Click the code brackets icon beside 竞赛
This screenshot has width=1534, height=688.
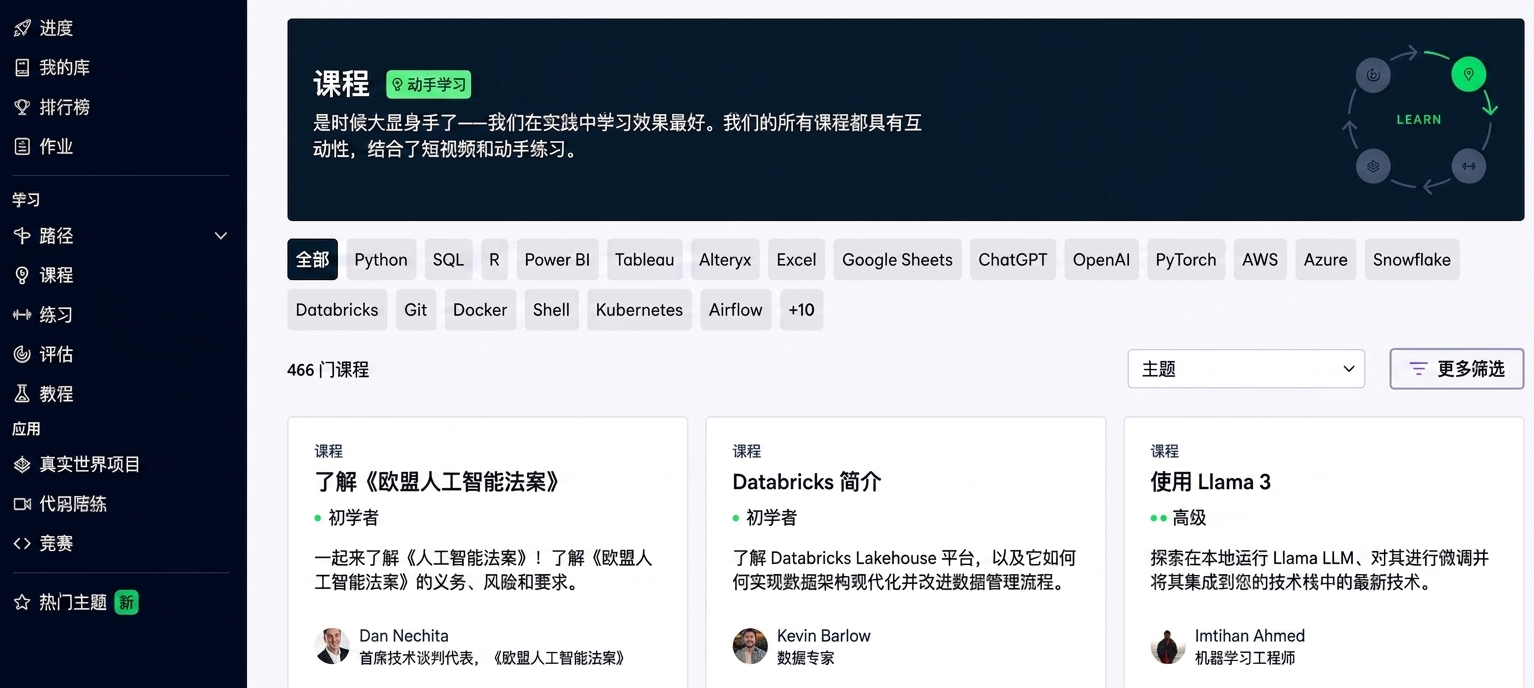(22, 543)
